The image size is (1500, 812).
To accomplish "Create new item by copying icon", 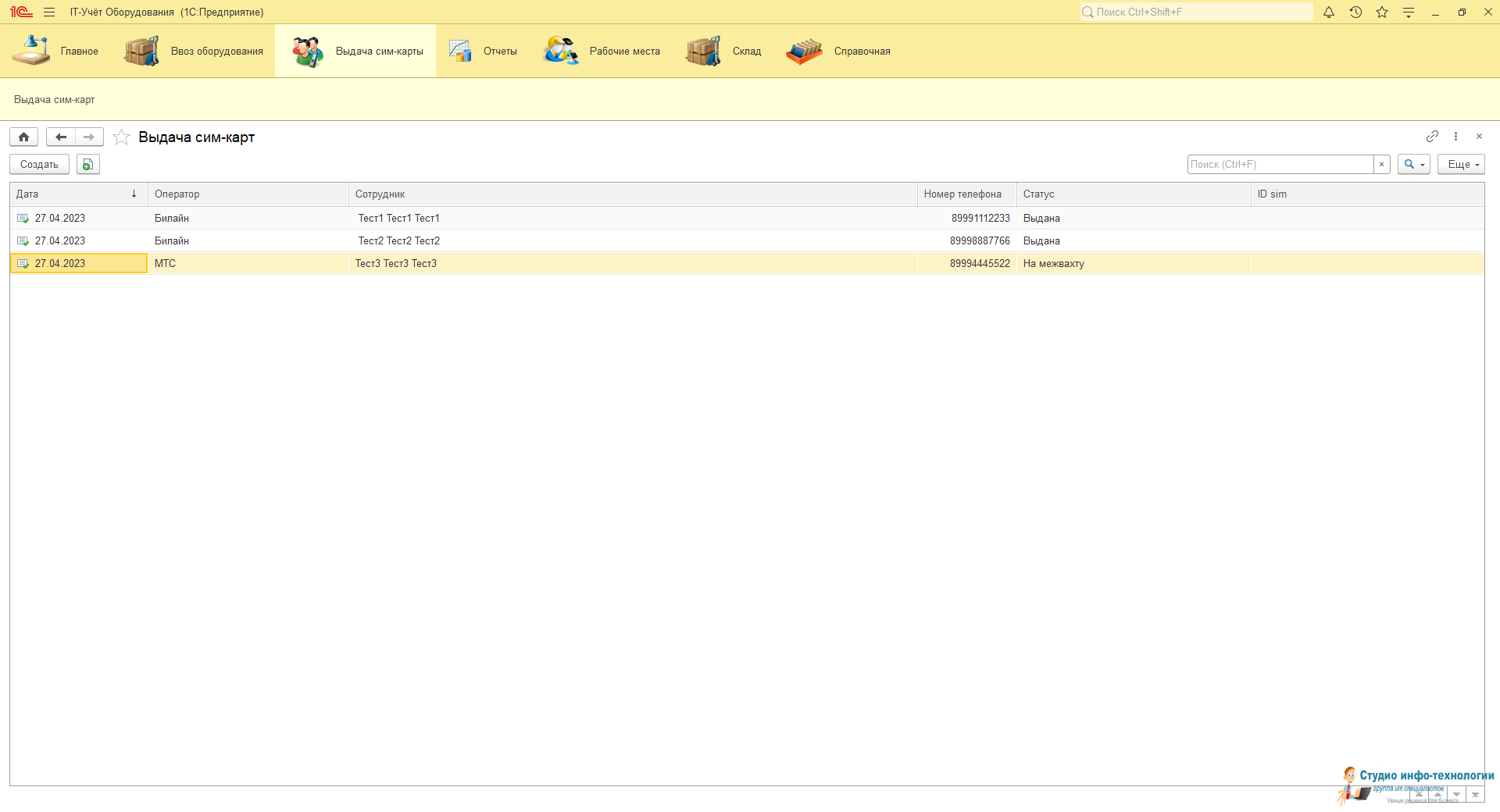I will (x=88, y=165).
